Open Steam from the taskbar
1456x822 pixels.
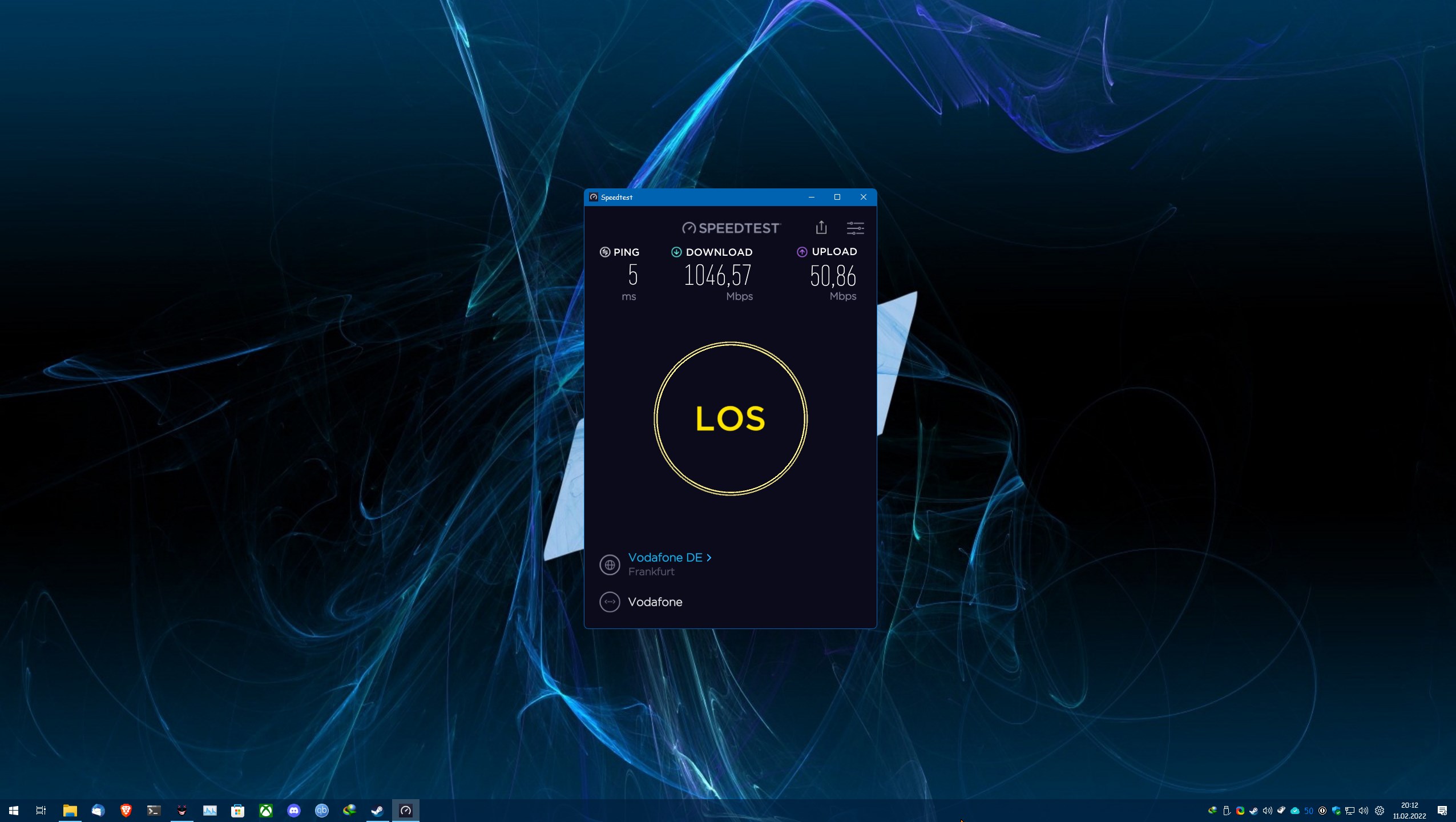(x=377, y=811)
